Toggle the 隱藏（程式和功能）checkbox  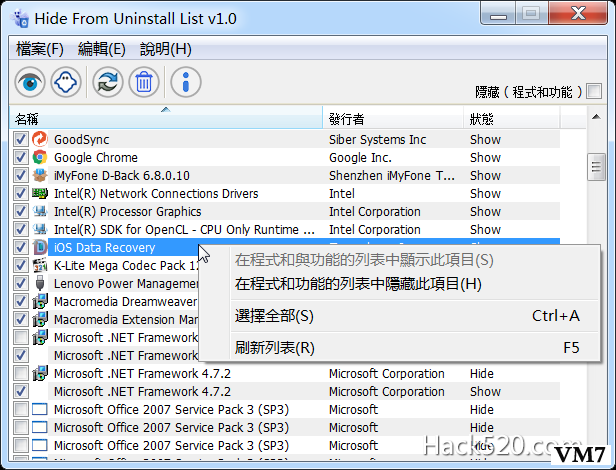pos(594,91)
